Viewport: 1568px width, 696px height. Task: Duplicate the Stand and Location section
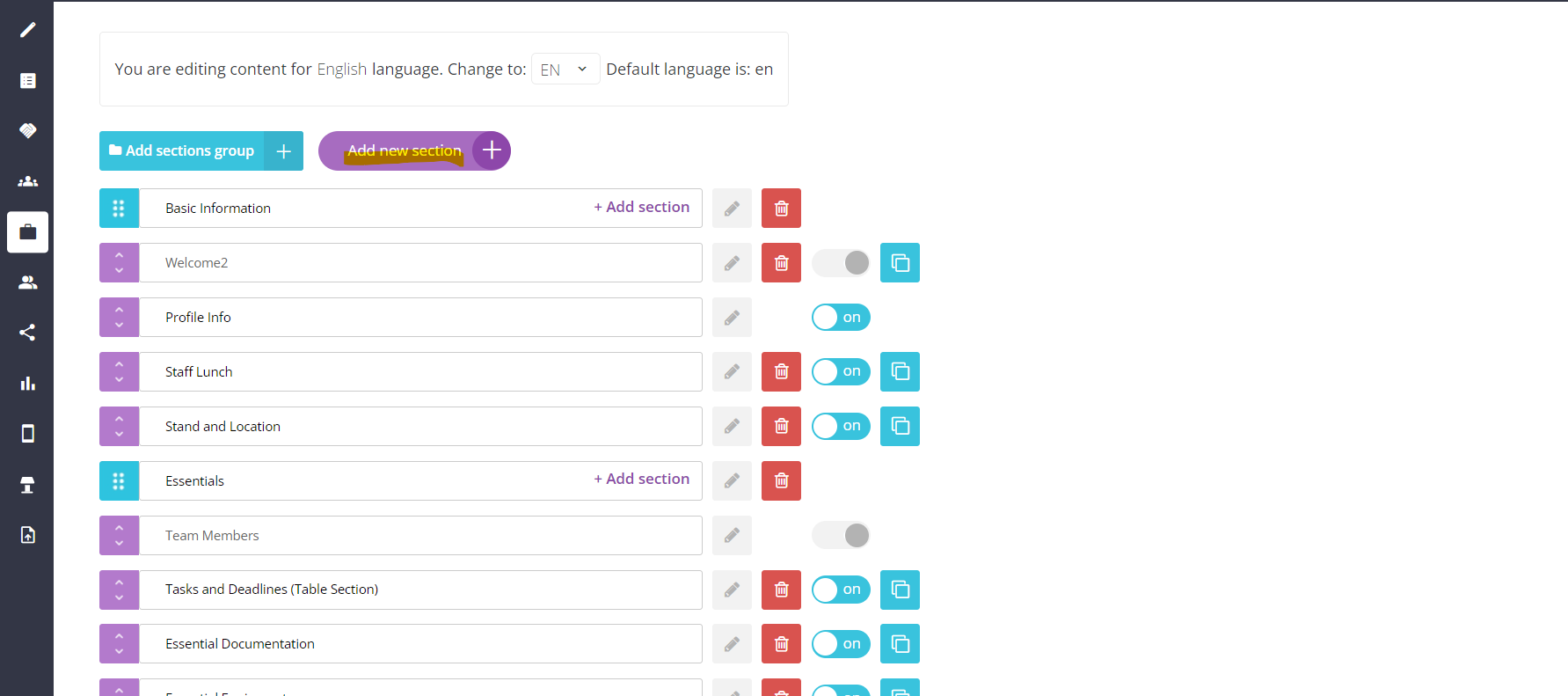tap(900, 427)
